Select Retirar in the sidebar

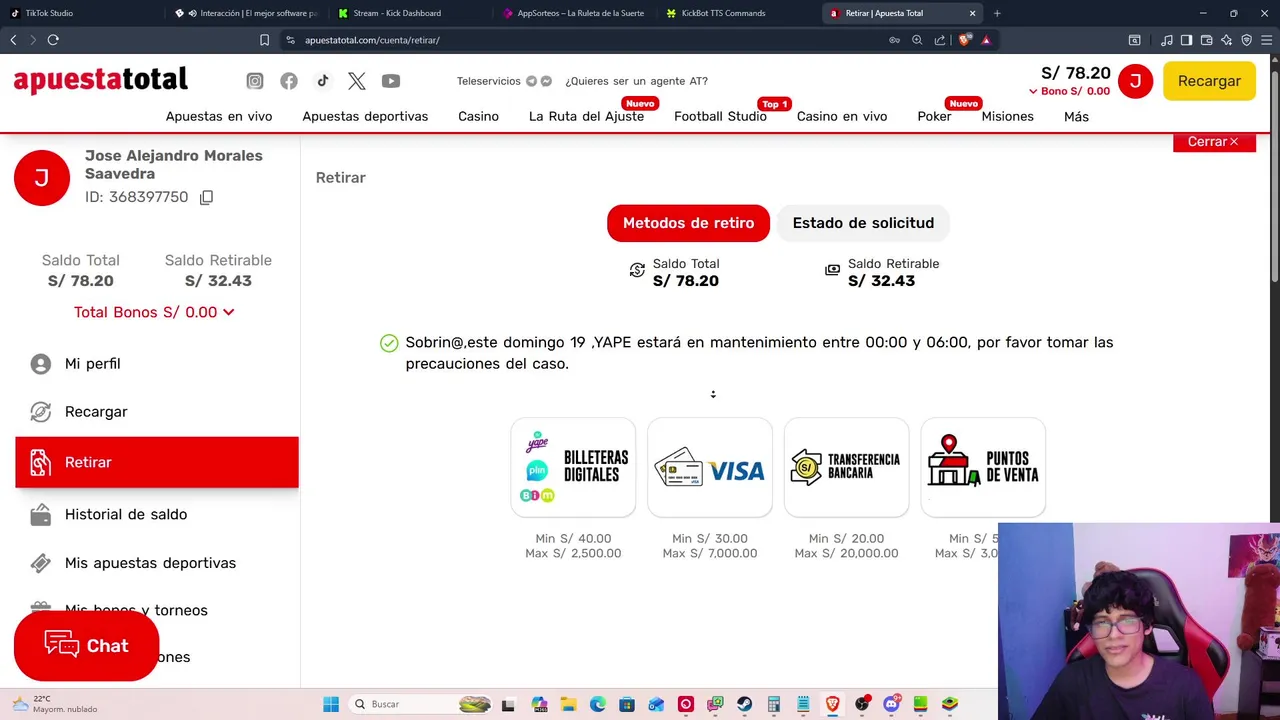[x=157, y=462]
